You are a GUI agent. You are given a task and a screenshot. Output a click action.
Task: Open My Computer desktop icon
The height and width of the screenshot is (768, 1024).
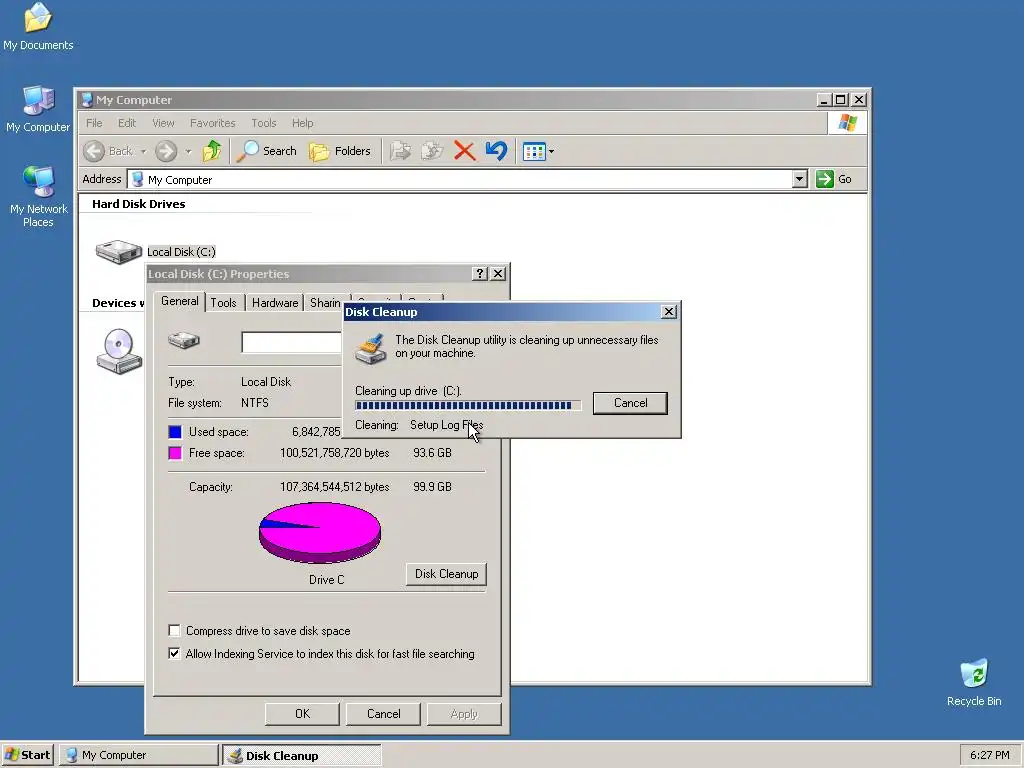(x=38, y=109)
